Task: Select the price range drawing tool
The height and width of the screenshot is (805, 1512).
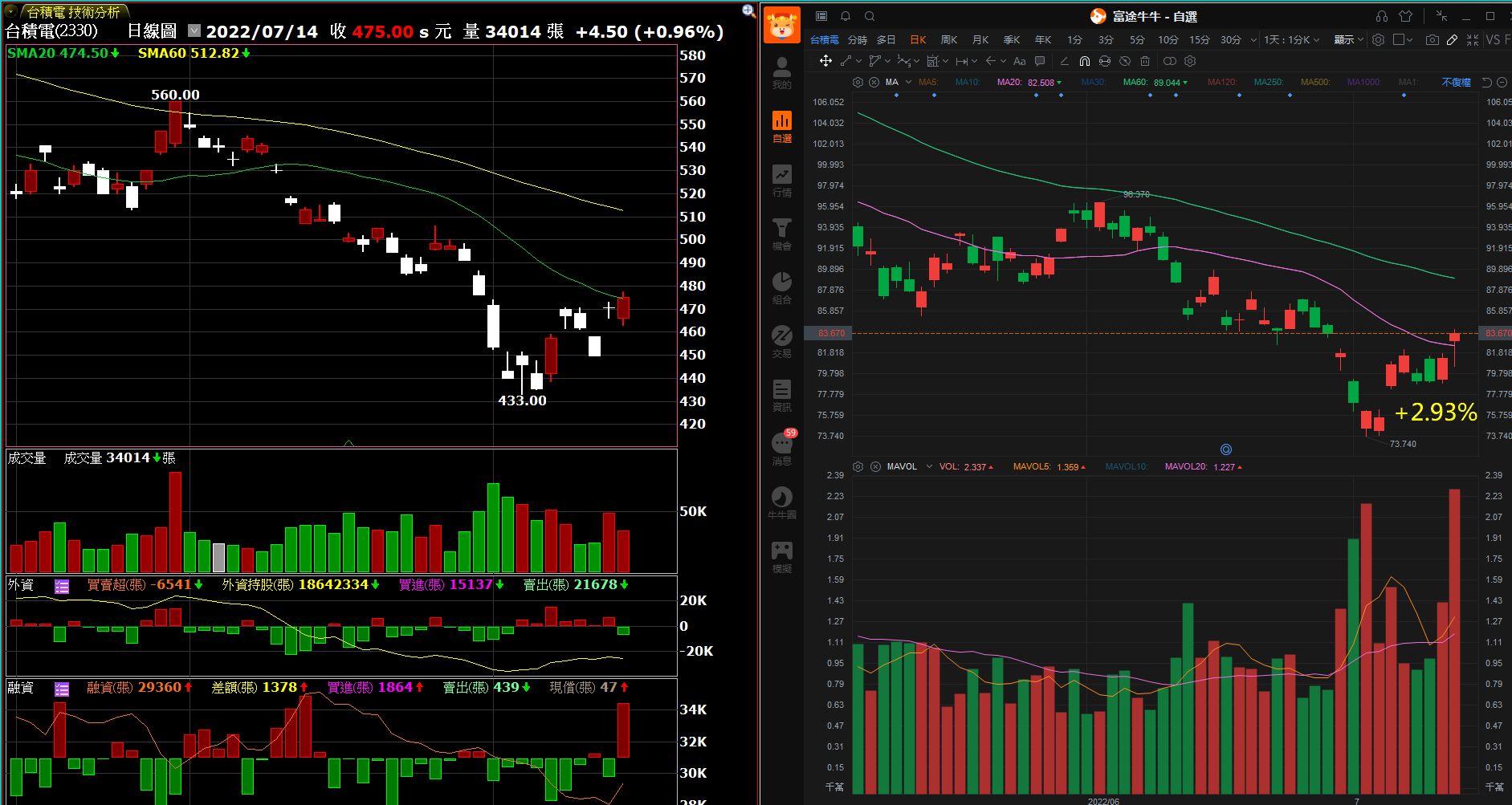Action: pos(961,61)
